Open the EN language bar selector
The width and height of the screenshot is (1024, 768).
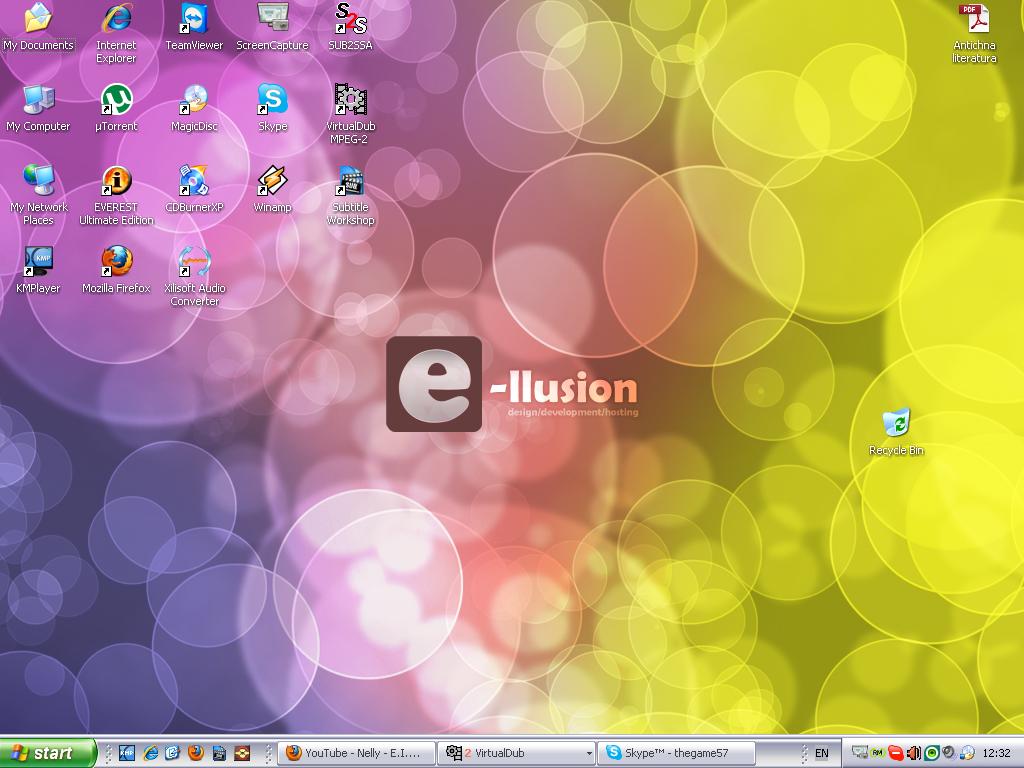tap(821, 753)
